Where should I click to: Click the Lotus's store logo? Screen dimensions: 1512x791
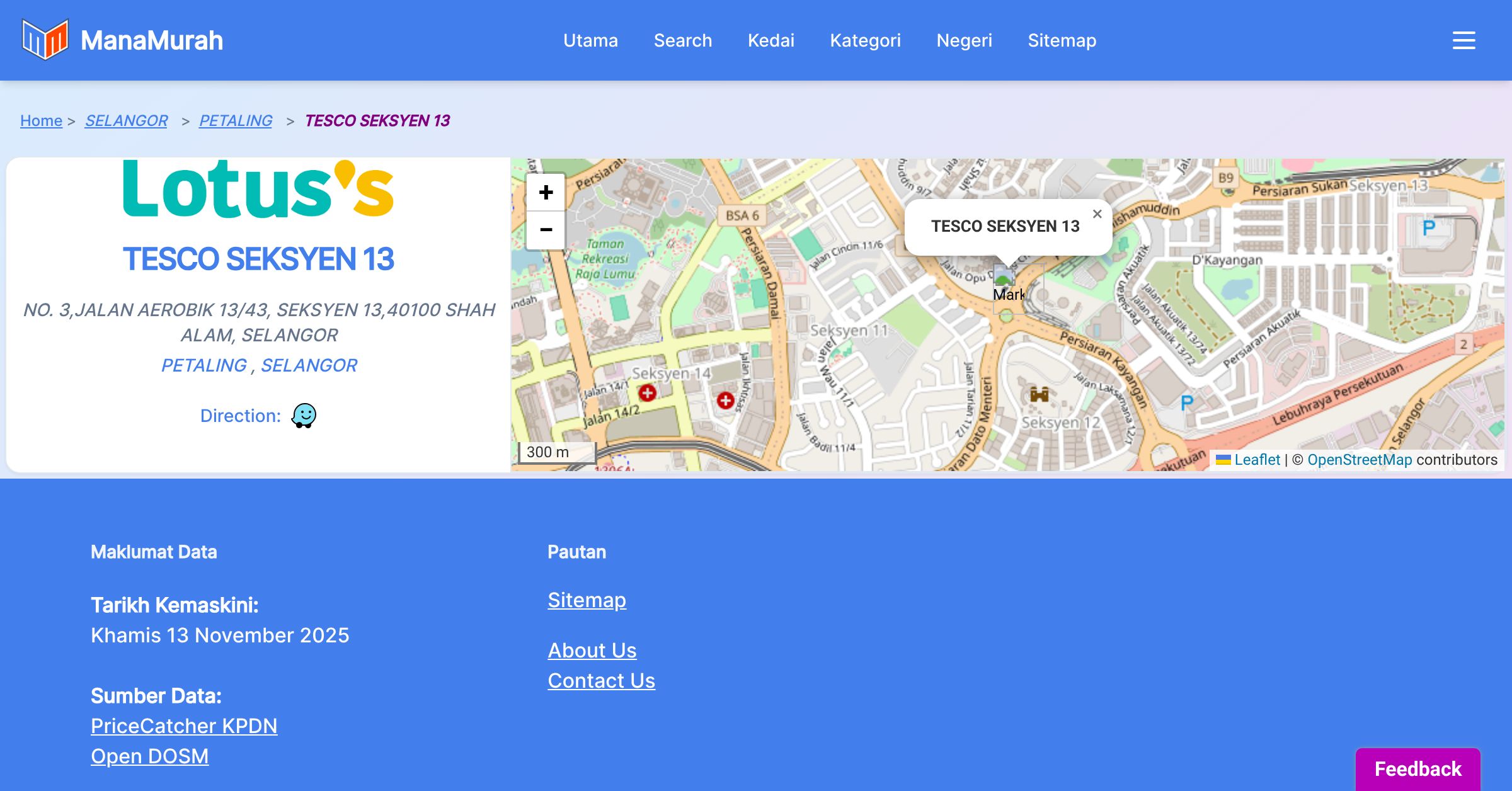[258, 188]
